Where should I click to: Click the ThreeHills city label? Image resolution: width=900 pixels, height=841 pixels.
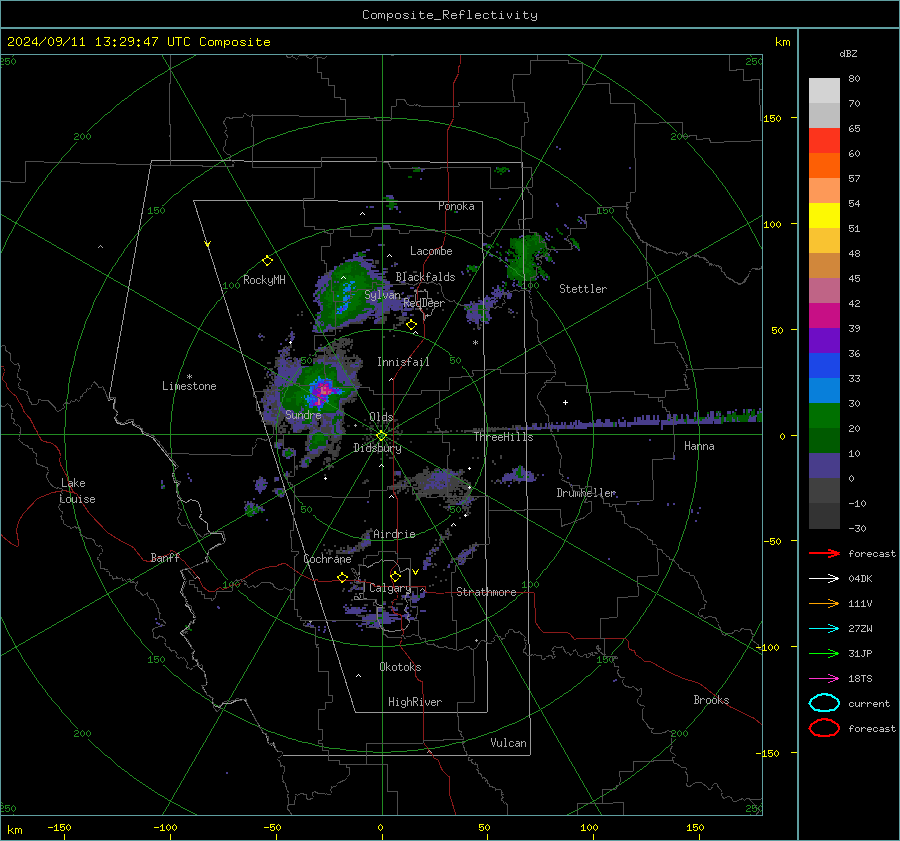(x=503, y=437)
